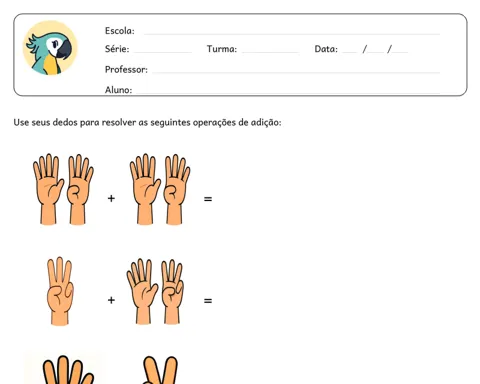This screenshot has height=384, width=480.
Task: Click the three-finger hand in second row
Action: (x=60, y=291)
